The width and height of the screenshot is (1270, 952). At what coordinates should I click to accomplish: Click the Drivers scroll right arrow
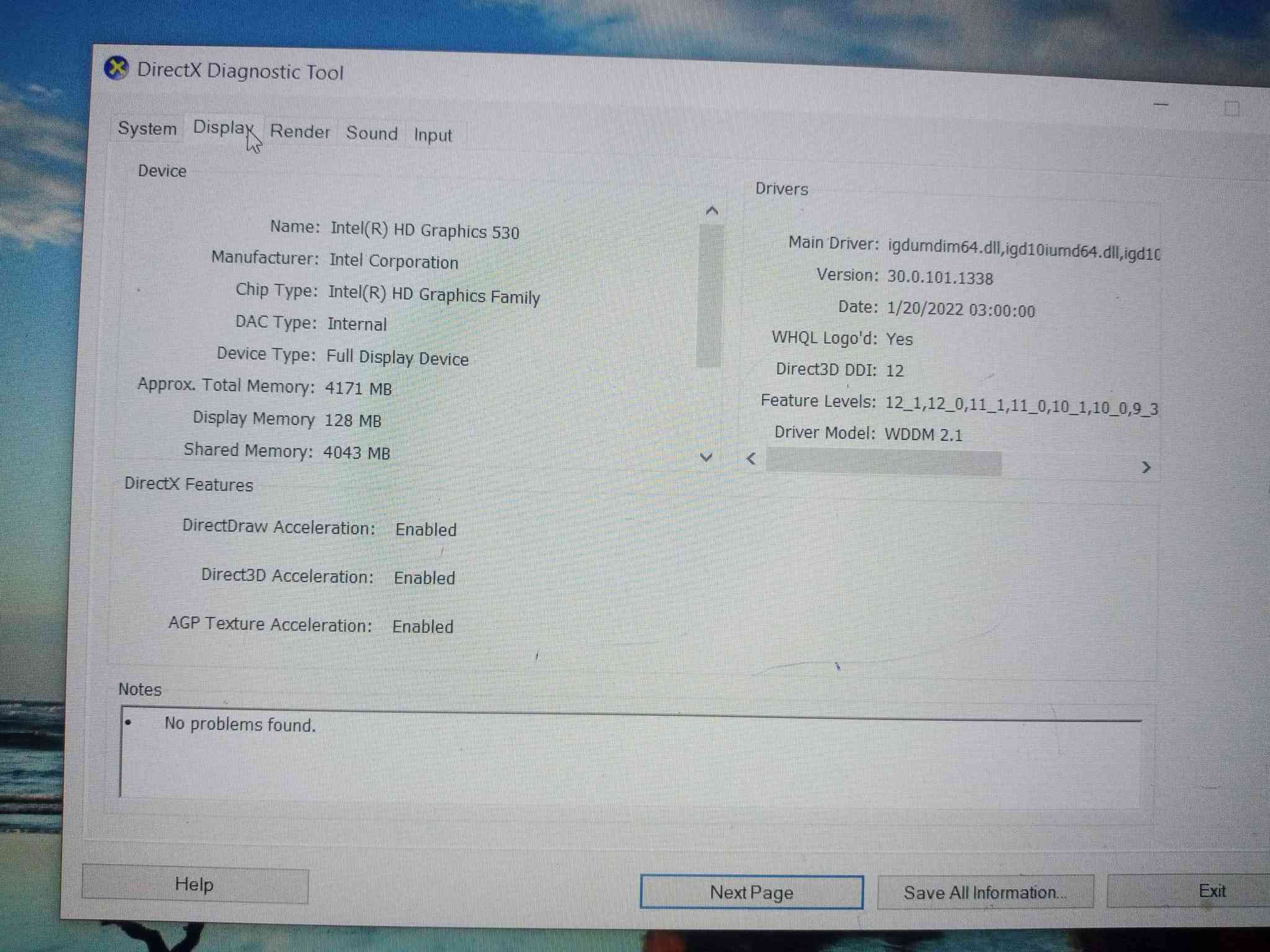[x=1146, y=467]
